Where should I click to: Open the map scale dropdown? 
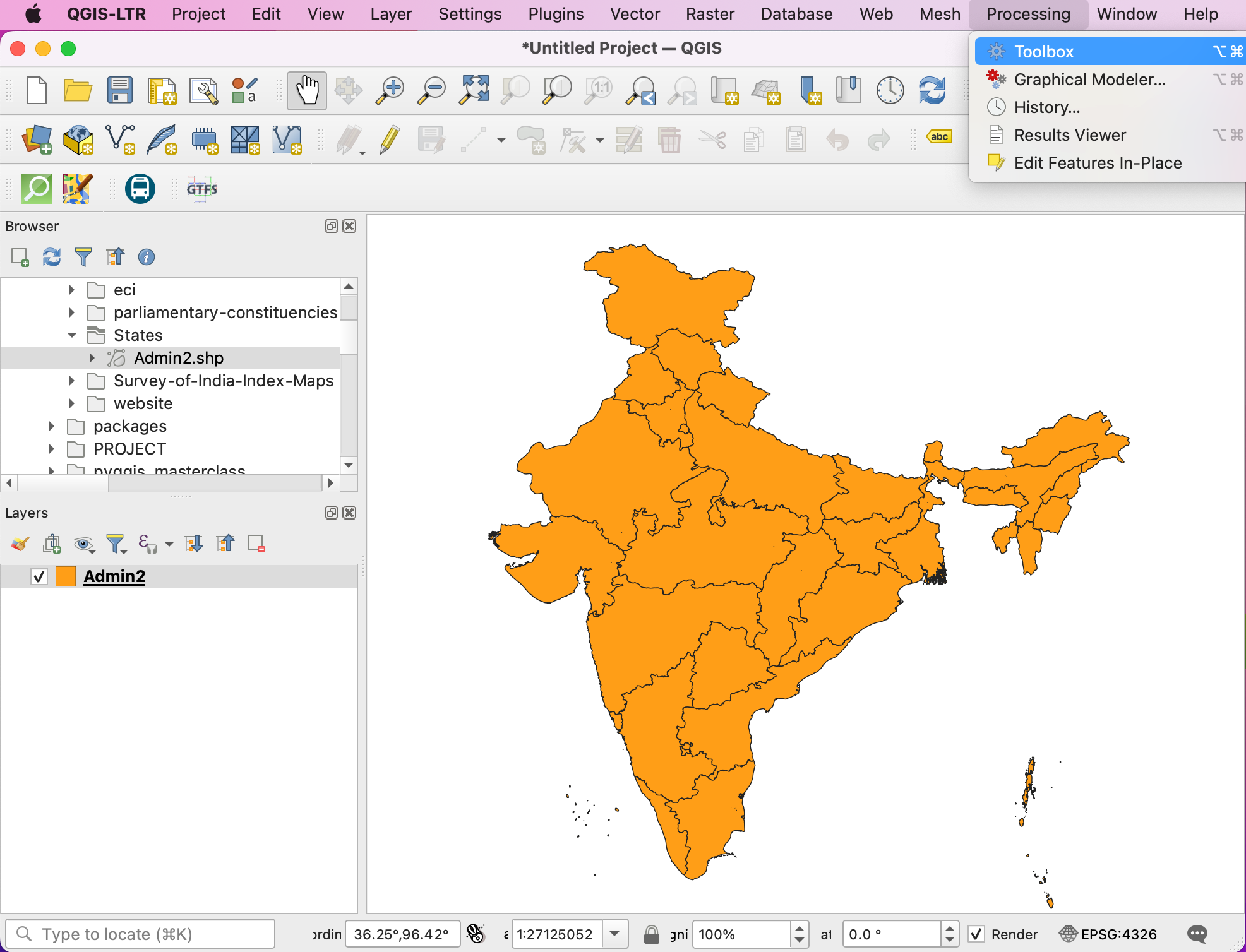pyautogui.click(x=614, y=934)
